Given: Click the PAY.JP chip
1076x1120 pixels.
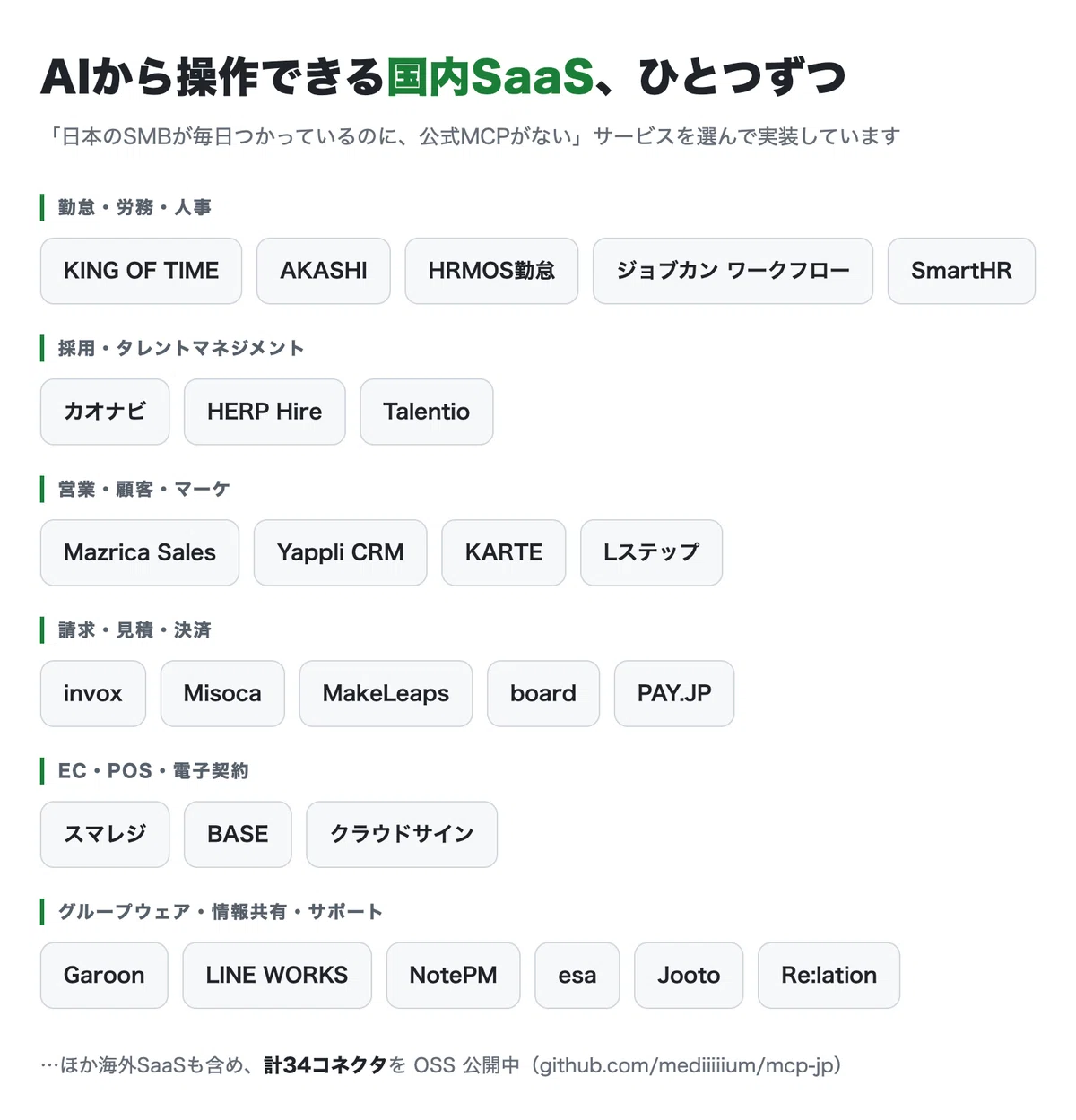Looking at the screenshot, I should [674, 693].
